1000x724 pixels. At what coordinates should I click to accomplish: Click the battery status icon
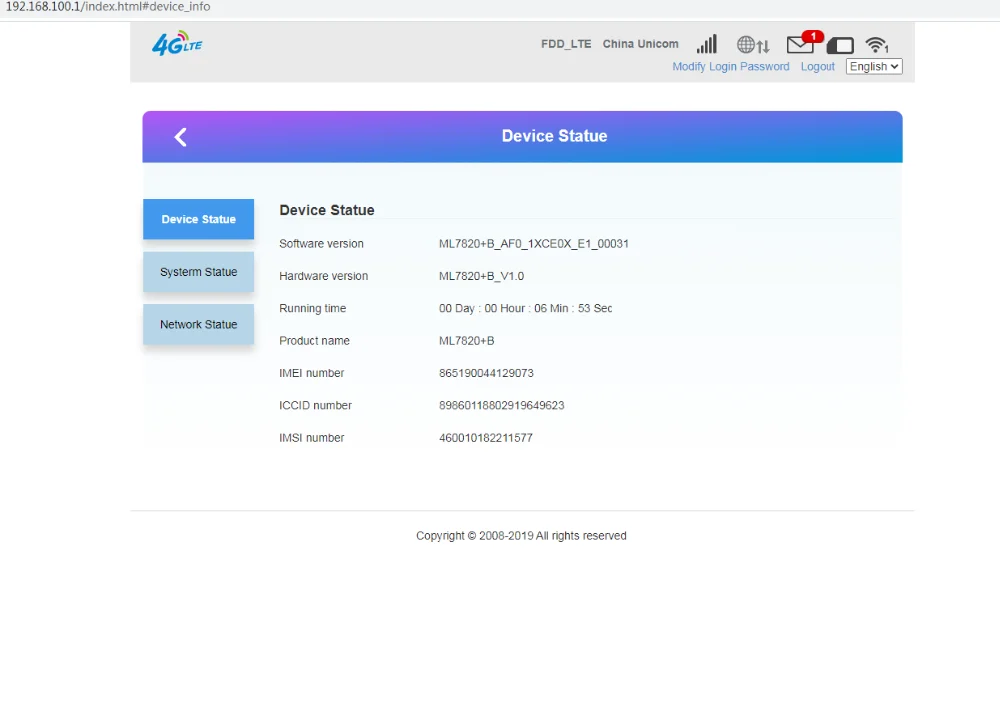pyautogui.click(x=840, y=46)
